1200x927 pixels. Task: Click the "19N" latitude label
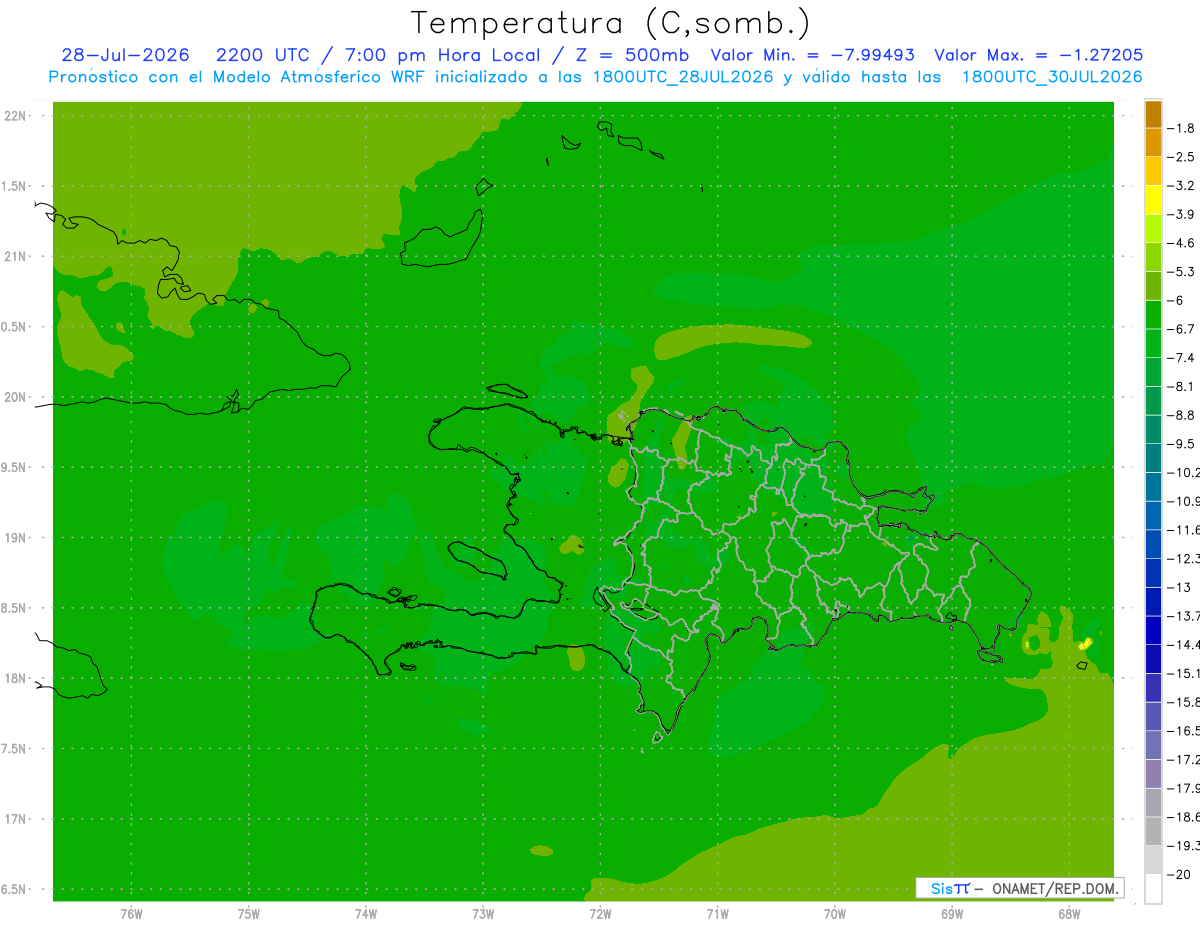point(15,538)
